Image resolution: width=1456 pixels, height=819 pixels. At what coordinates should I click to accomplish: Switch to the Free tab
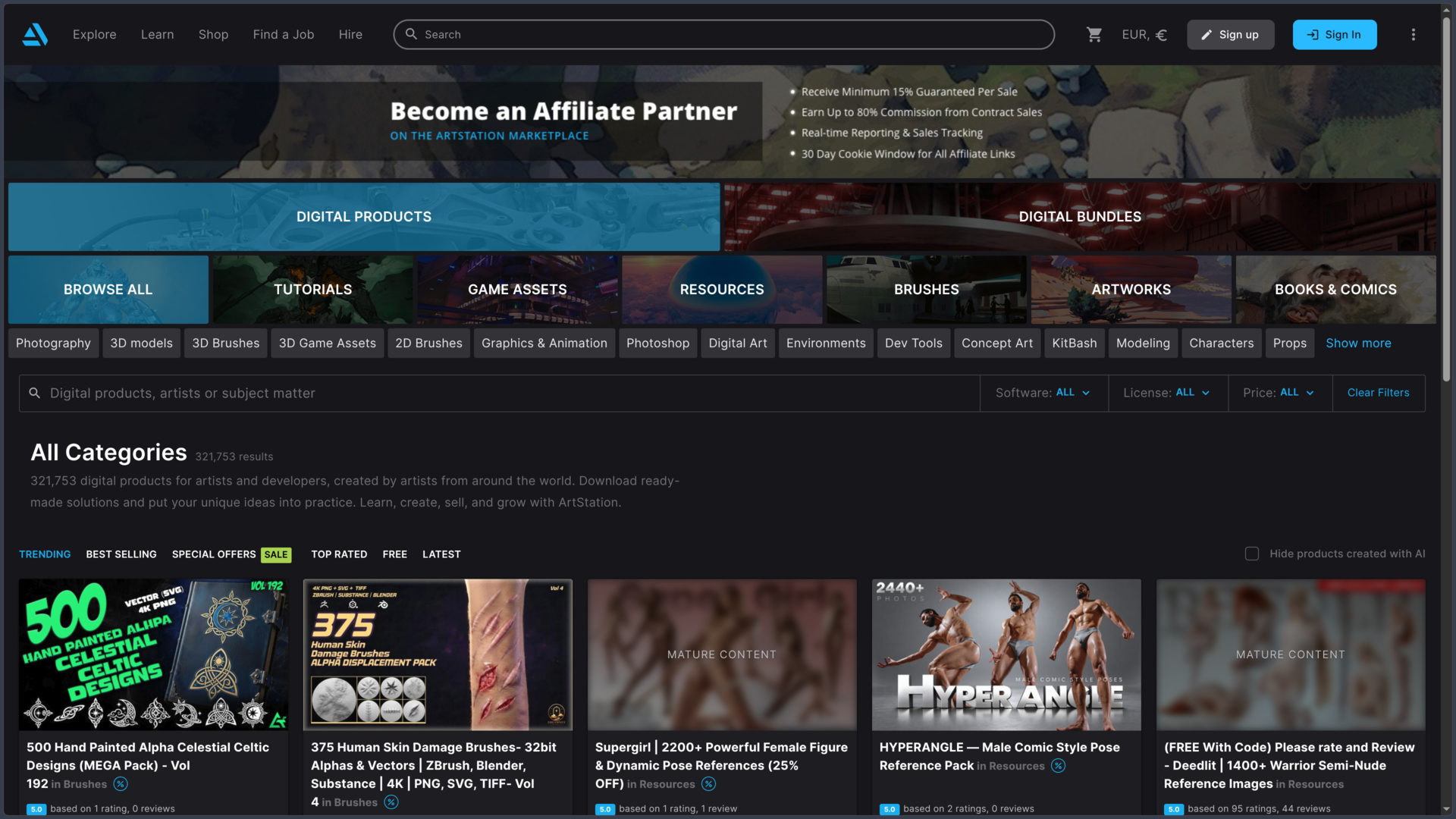point(394,554)
